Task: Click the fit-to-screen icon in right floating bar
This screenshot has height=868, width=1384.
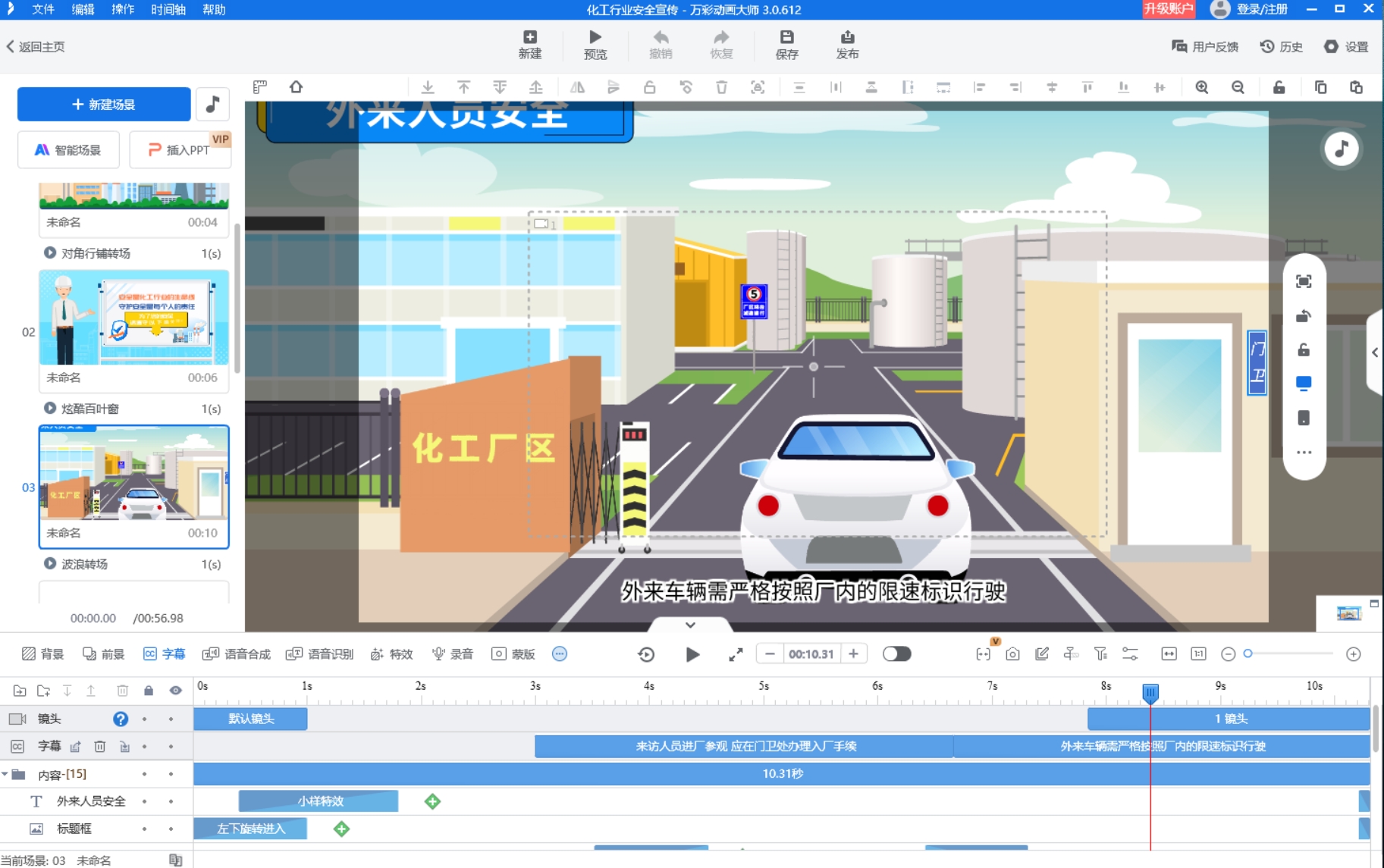Action: 1304,282
